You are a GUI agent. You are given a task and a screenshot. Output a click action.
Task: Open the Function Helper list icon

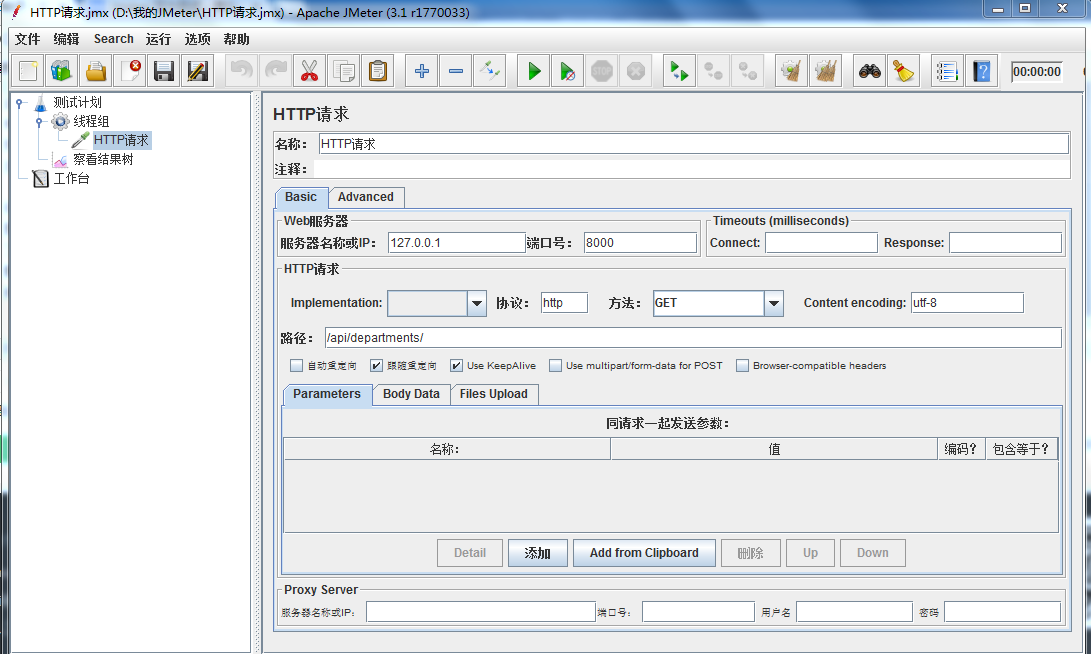tap(948, 71)
